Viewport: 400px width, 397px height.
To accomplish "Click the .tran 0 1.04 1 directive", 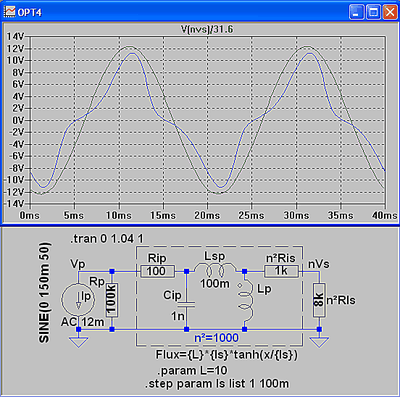I will tap(107, 239).
